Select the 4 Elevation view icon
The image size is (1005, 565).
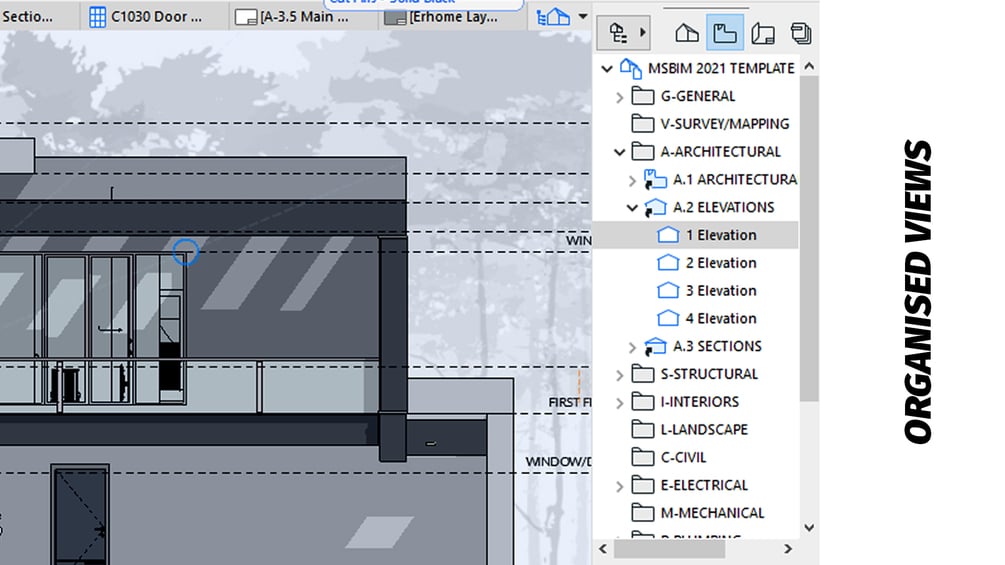tap(668, 318)
